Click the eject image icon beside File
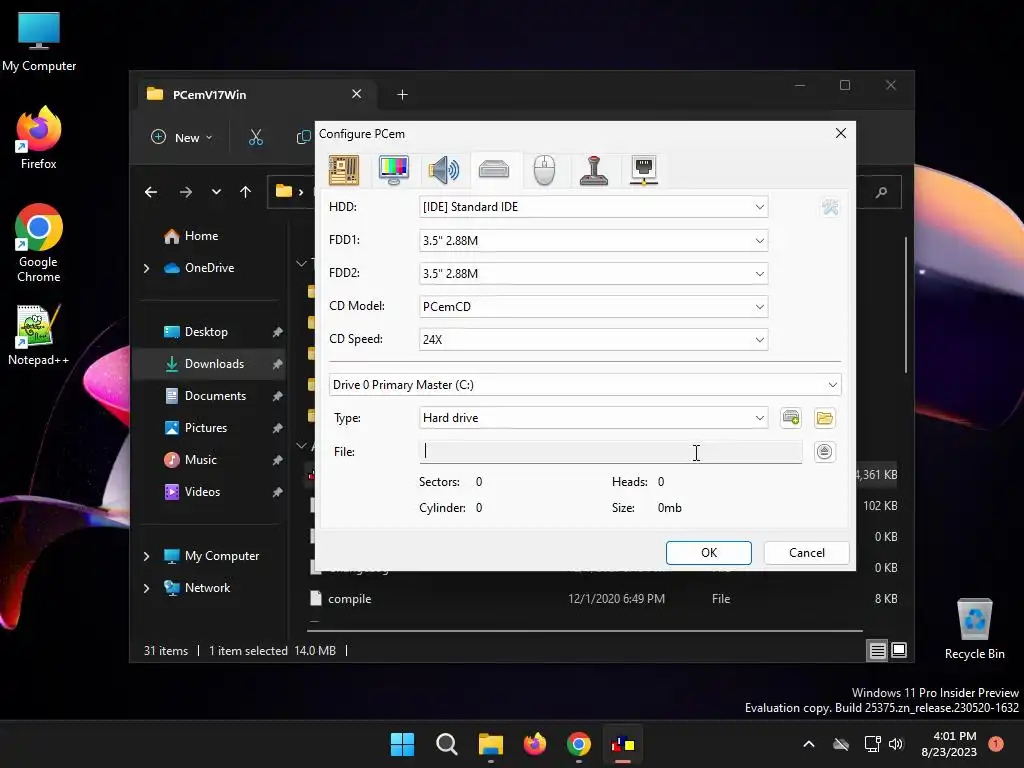 [x=825, y=452]
